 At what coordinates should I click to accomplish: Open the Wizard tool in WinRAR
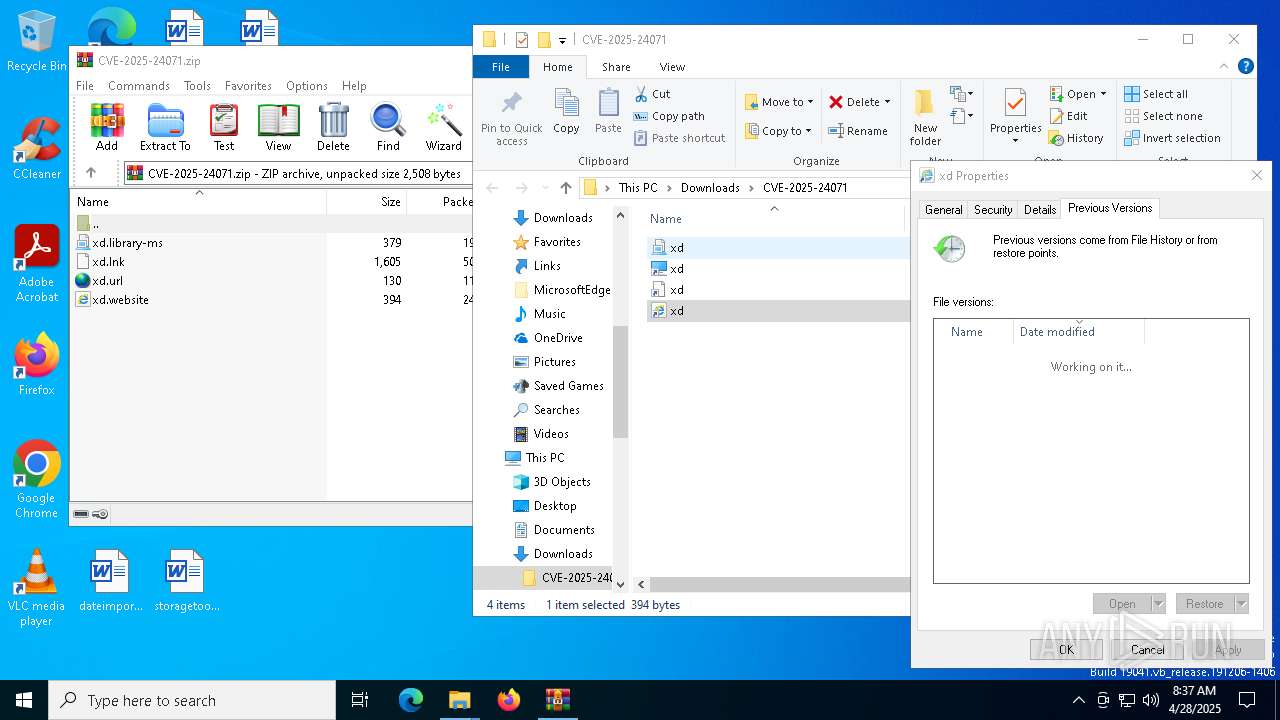[x=443, y=127]
